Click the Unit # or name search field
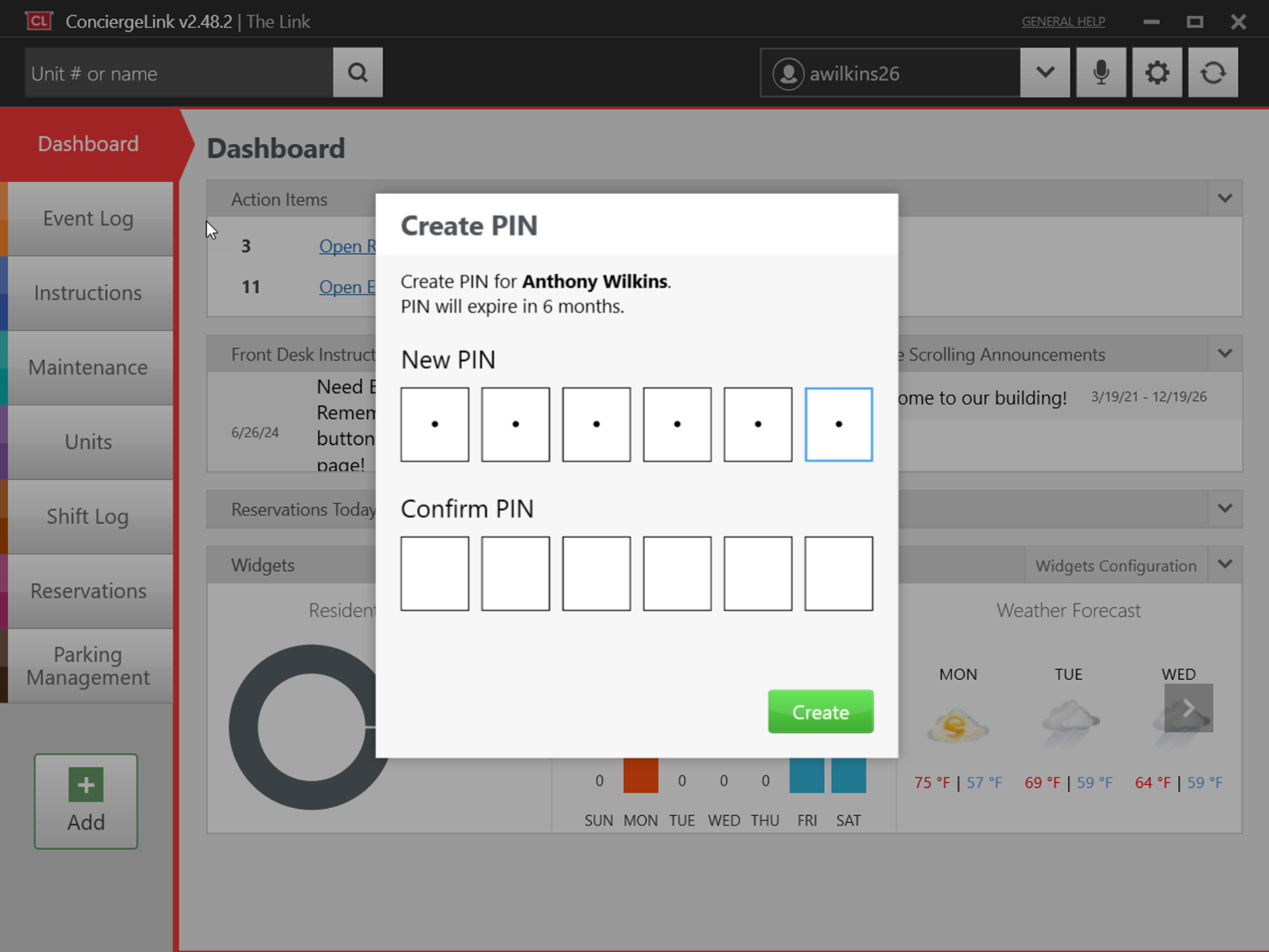 178,74
